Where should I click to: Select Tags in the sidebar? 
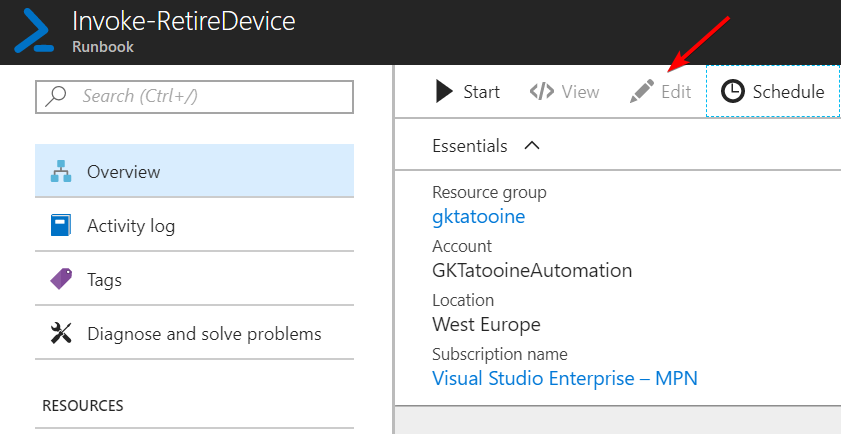tap(194, 279)
